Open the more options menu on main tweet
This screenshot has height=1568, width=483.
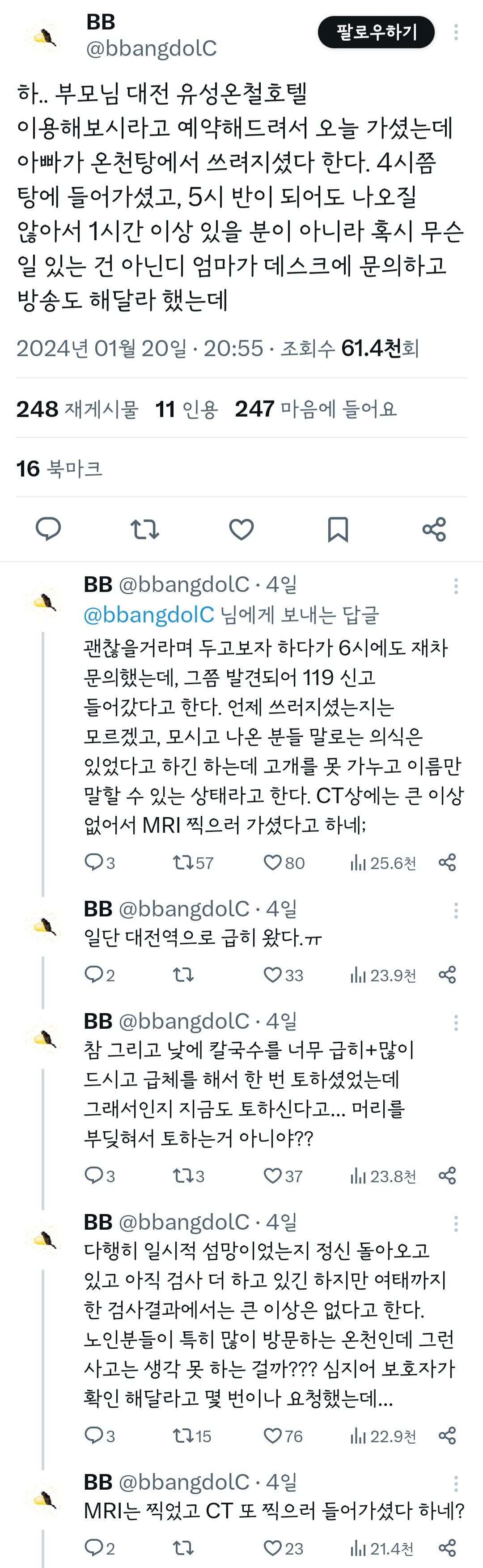(456, 32)
